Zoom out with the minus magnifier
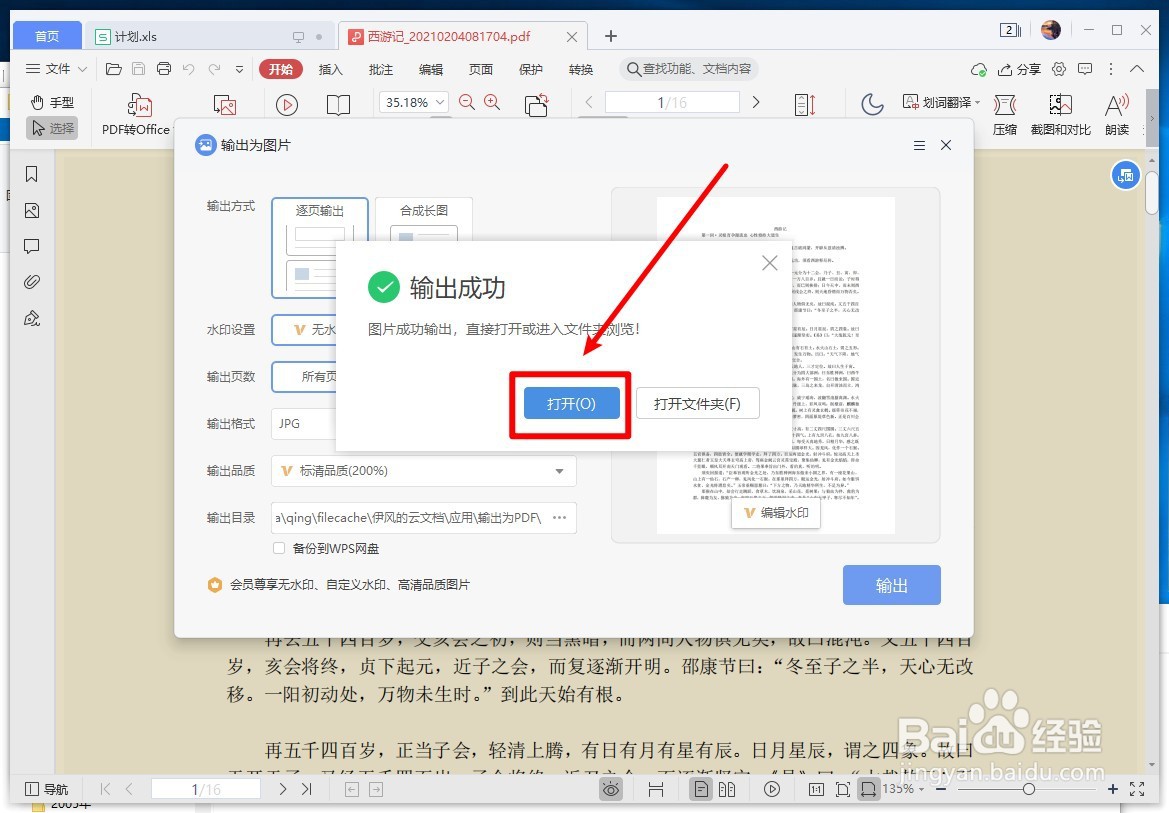The image size is (1169, 813). coord(467,102)
